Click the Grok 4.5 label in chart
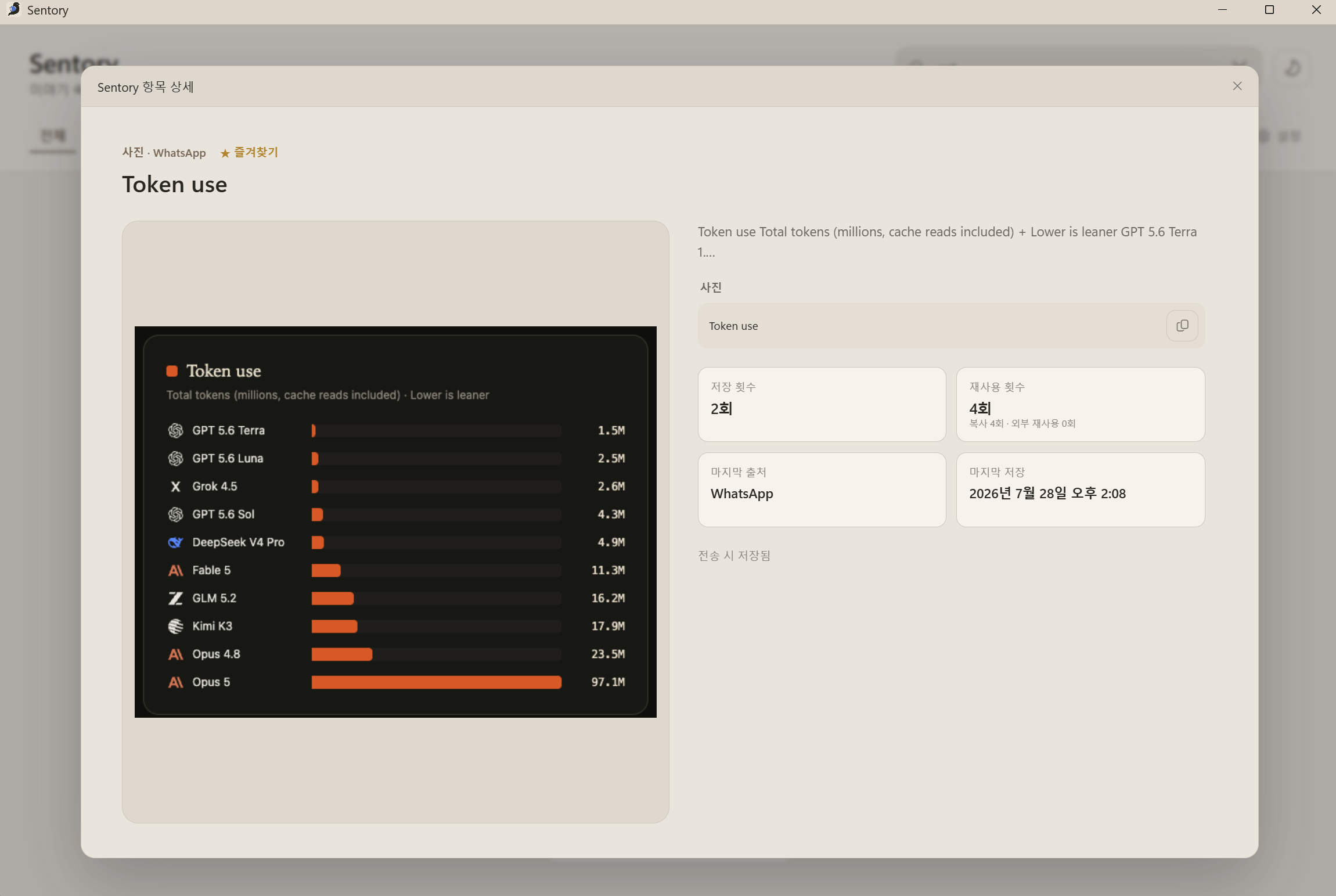The width and height of the screenshot is (1336, 896). point(214,486)
